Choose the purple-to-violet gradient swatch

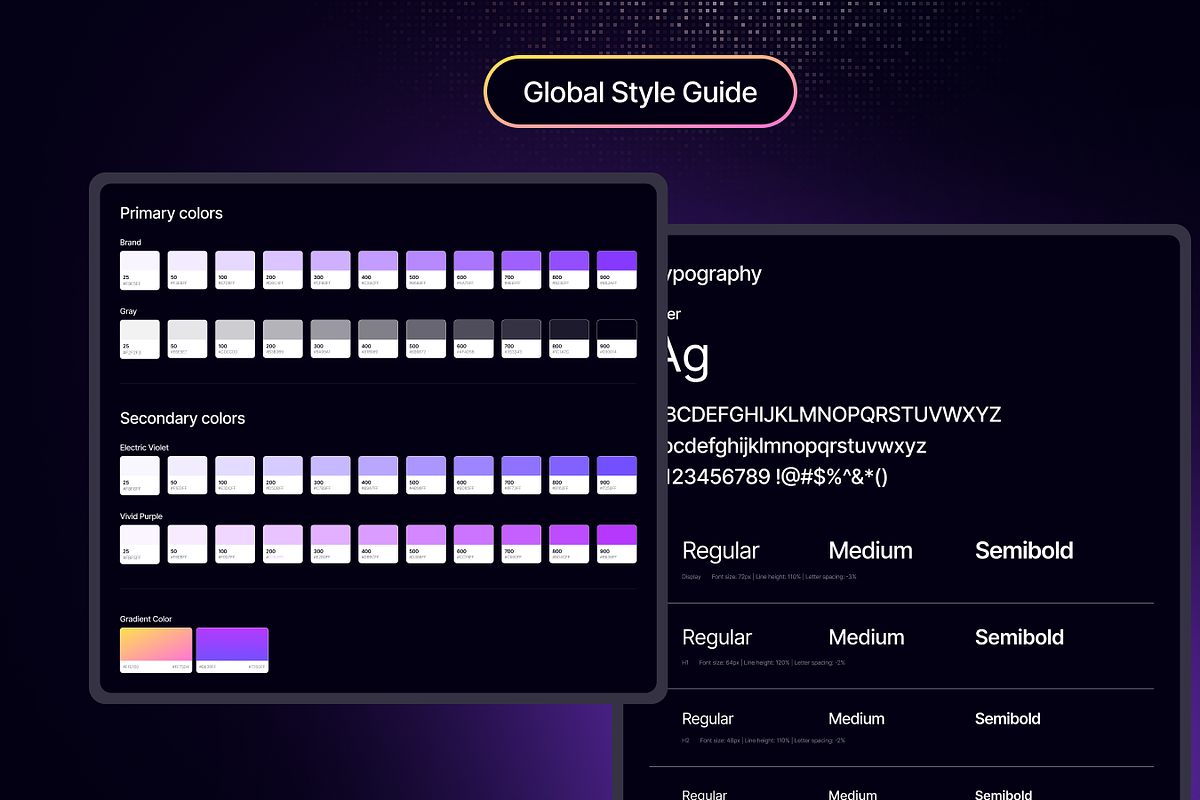(x=232, y=650)
